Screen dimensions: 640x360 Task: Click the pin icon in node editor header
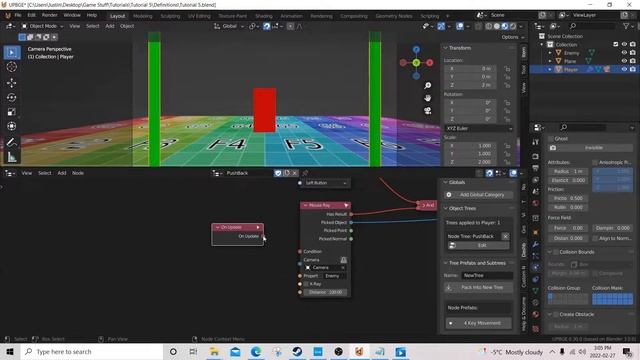tap(305, 173)
